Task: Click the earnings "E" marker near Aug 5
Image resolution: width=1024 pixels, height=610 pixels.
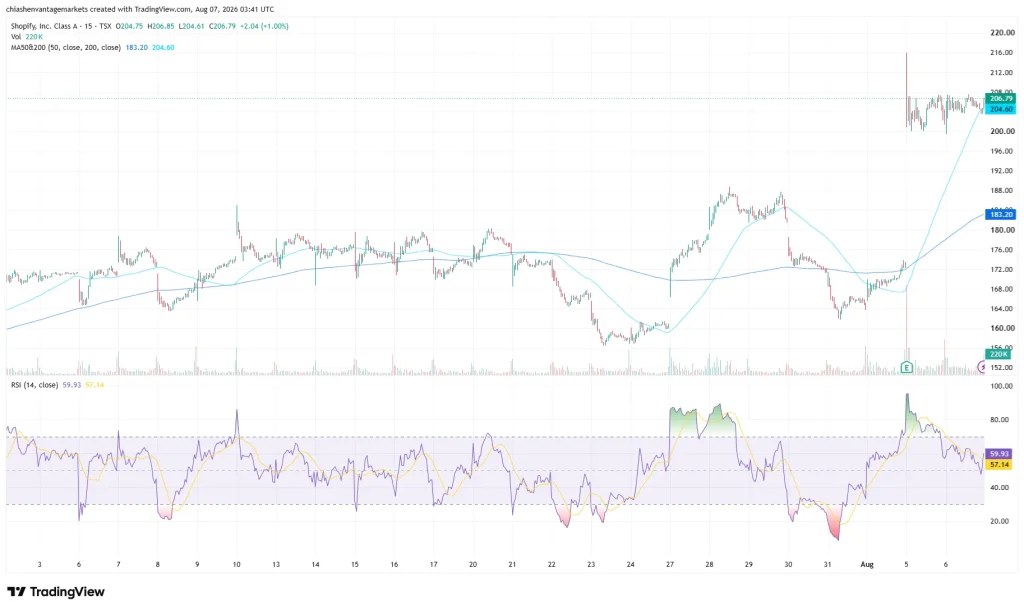Action: click(x=906, y=368)
